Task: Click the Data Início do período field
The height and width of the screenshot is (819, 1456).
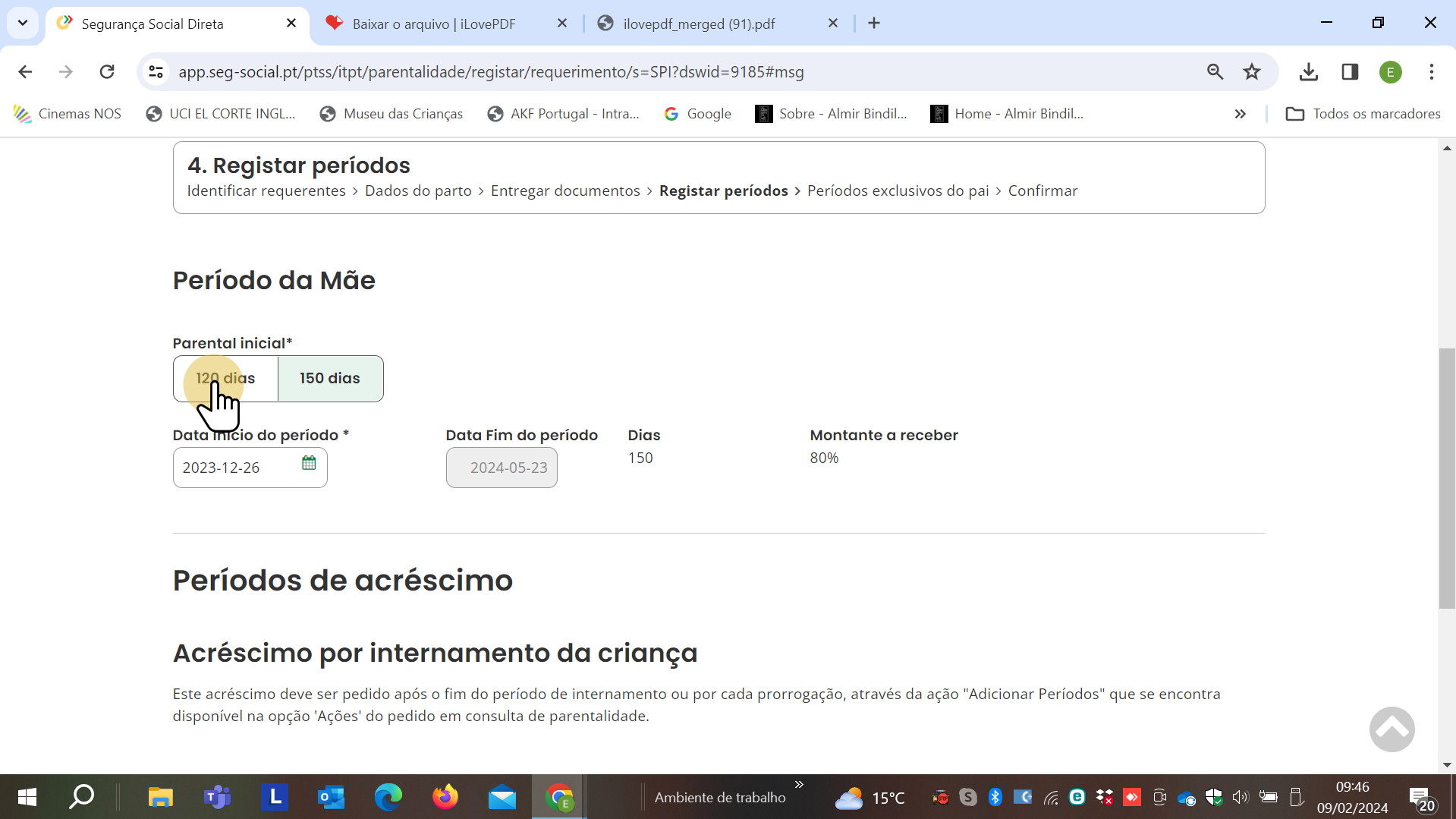Action: coord(237,468)
